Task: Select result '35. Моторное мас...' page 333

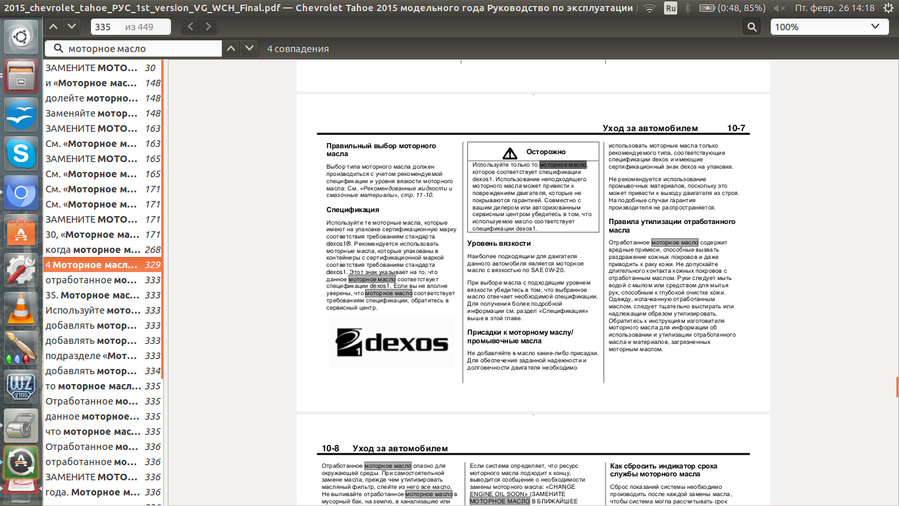Action: point(103,295)
